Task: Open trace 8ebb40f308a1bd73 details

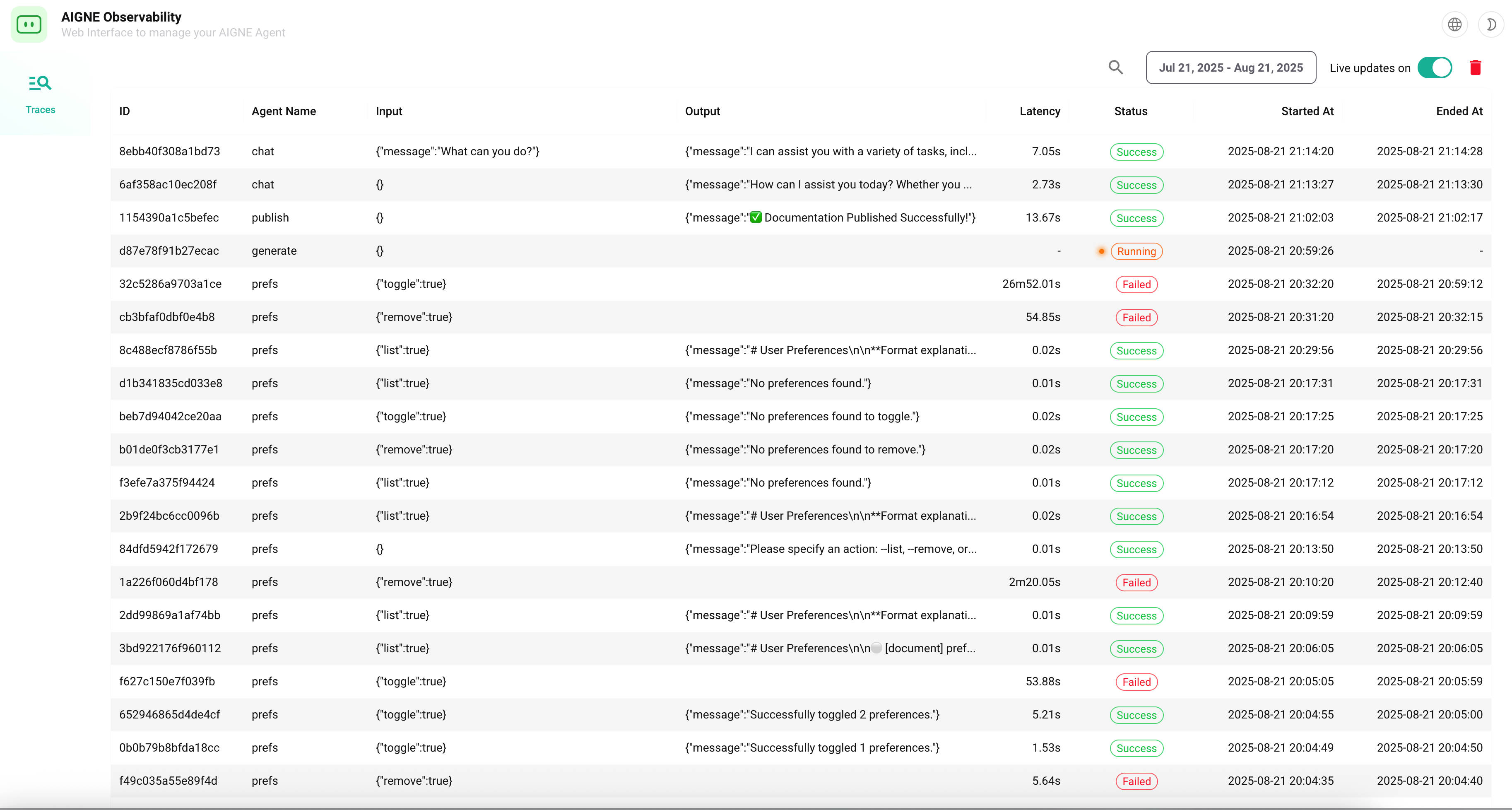Action: tap(169, 151)
